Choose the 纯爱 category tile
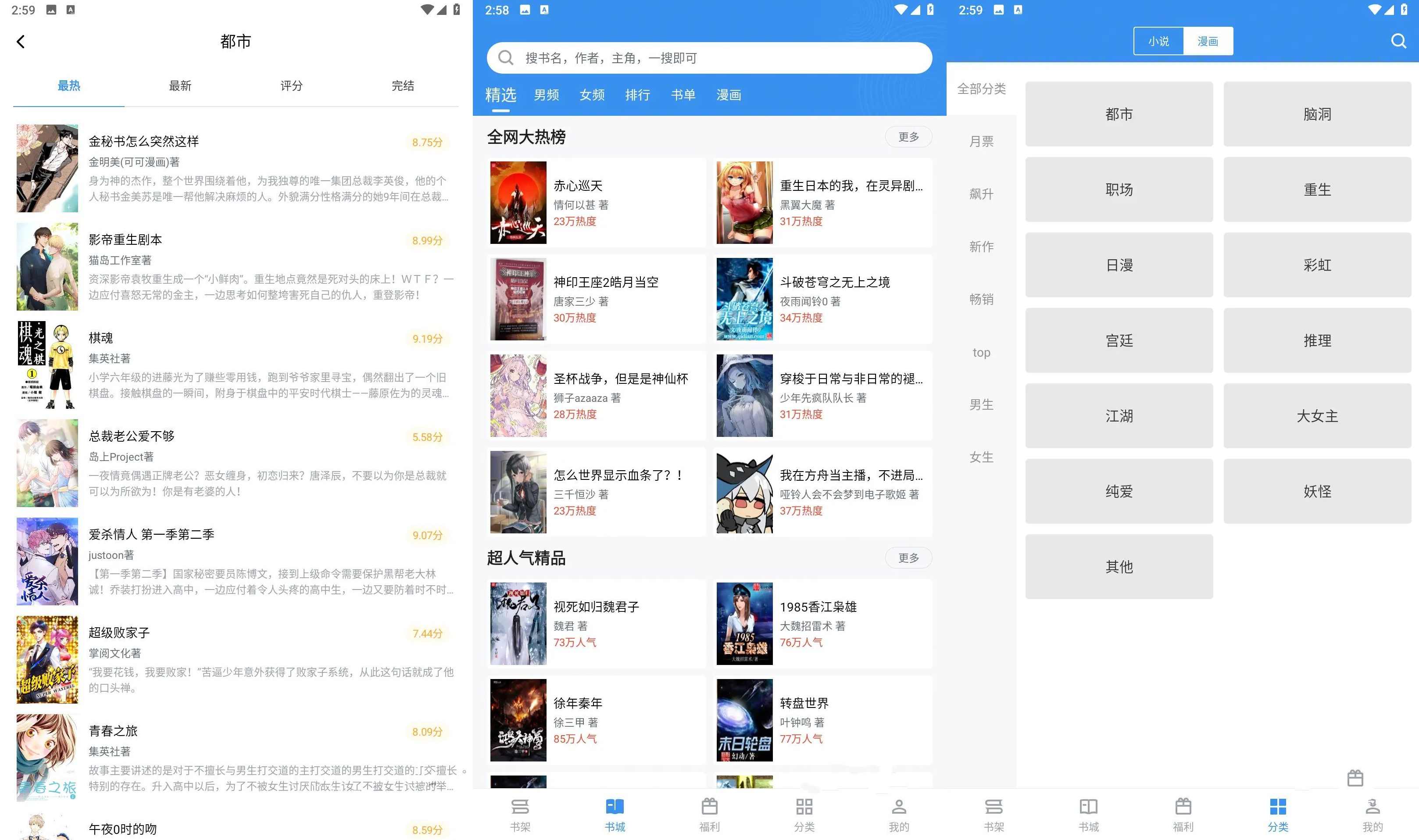 pos(1119,491)
